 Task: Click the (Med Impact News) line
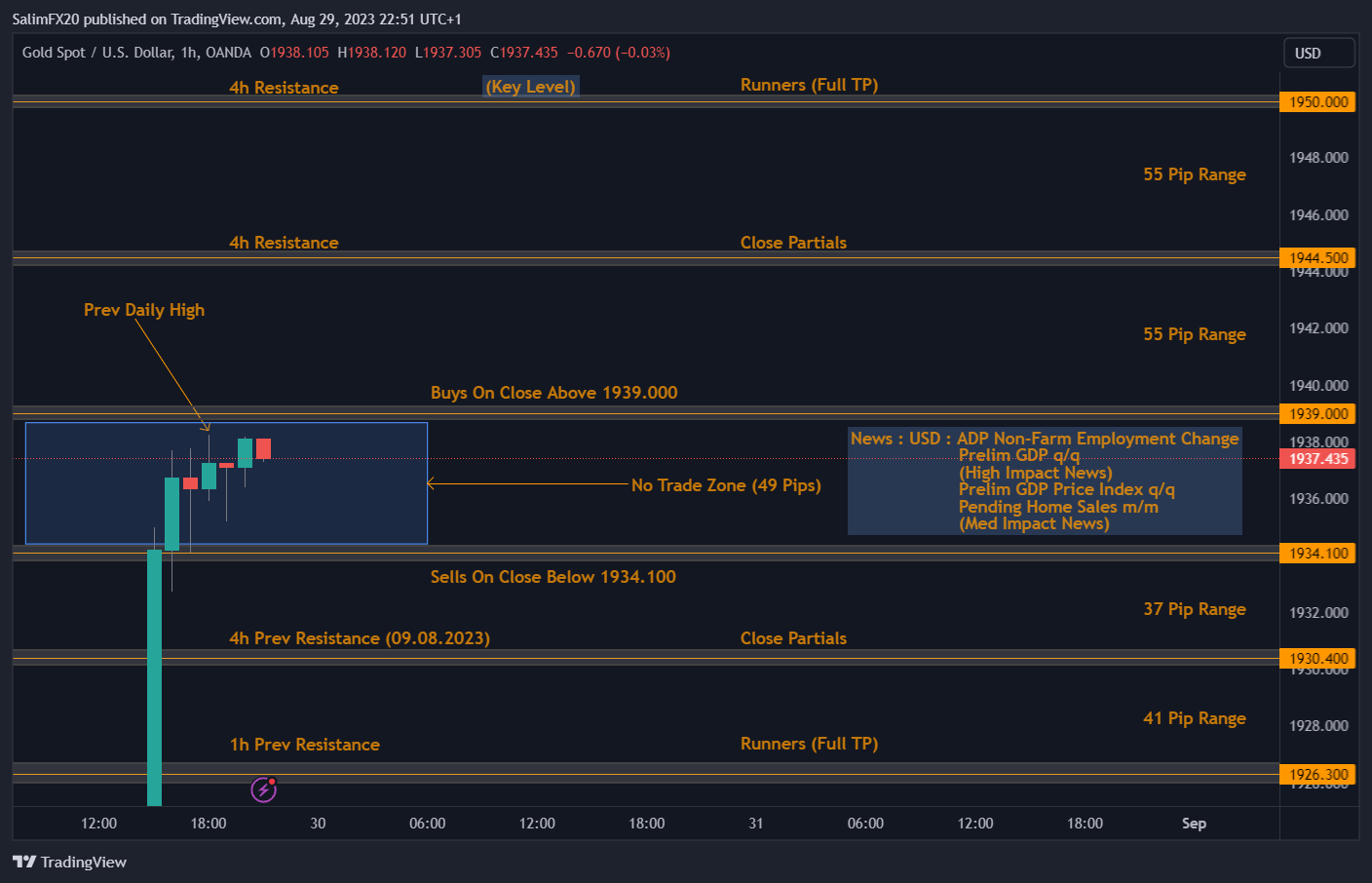(1034, 523)
